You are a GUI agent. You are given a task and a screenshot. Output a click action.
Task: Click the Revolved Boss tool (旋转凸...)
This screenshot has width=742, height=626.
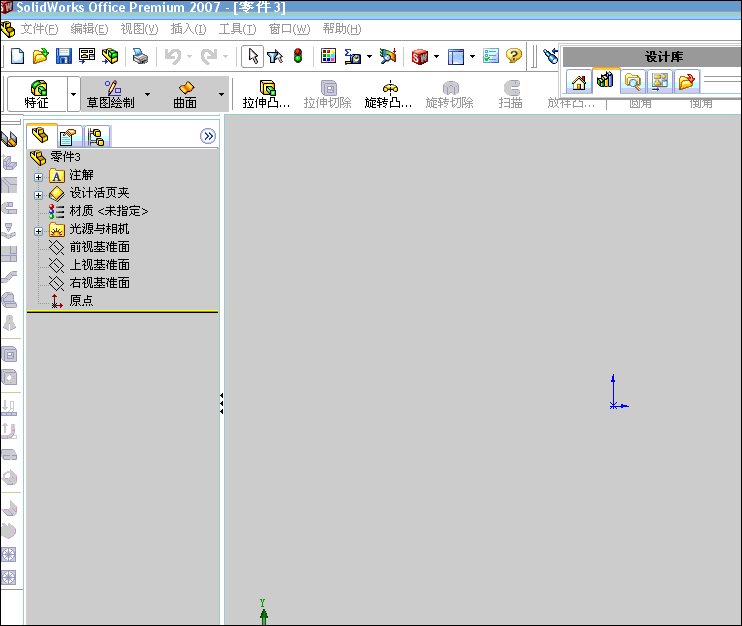click(x=389, y=94)
